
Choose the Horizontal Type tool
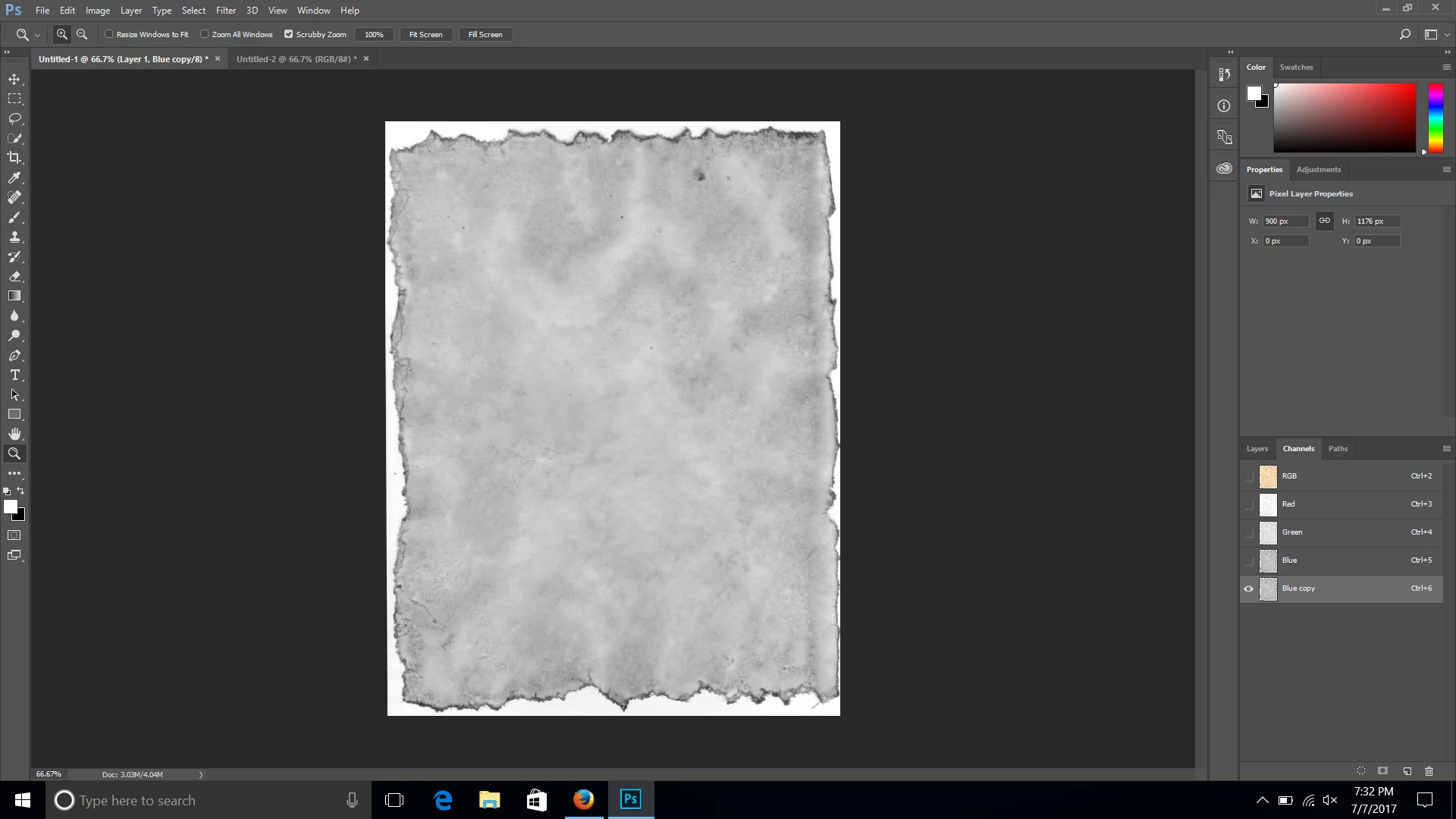[x=14, y=375]
